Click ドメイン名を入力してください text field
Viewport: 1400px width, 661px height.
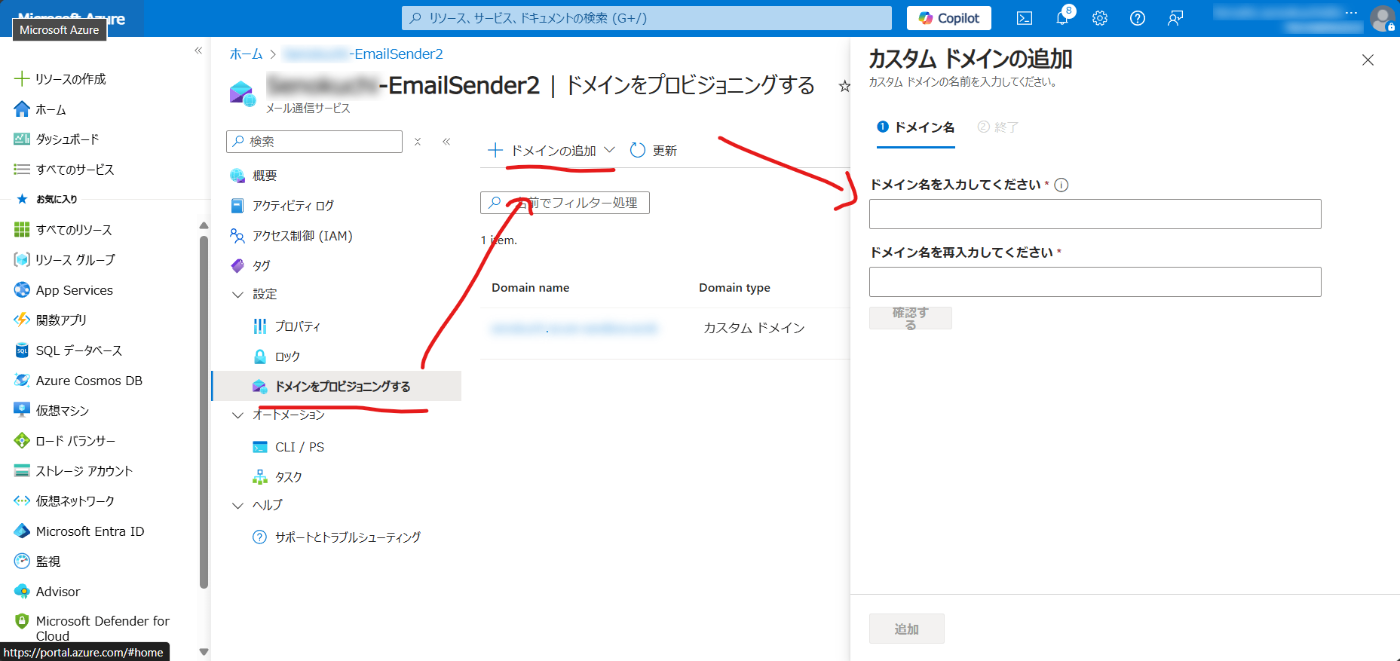(x=1095, y=214)
